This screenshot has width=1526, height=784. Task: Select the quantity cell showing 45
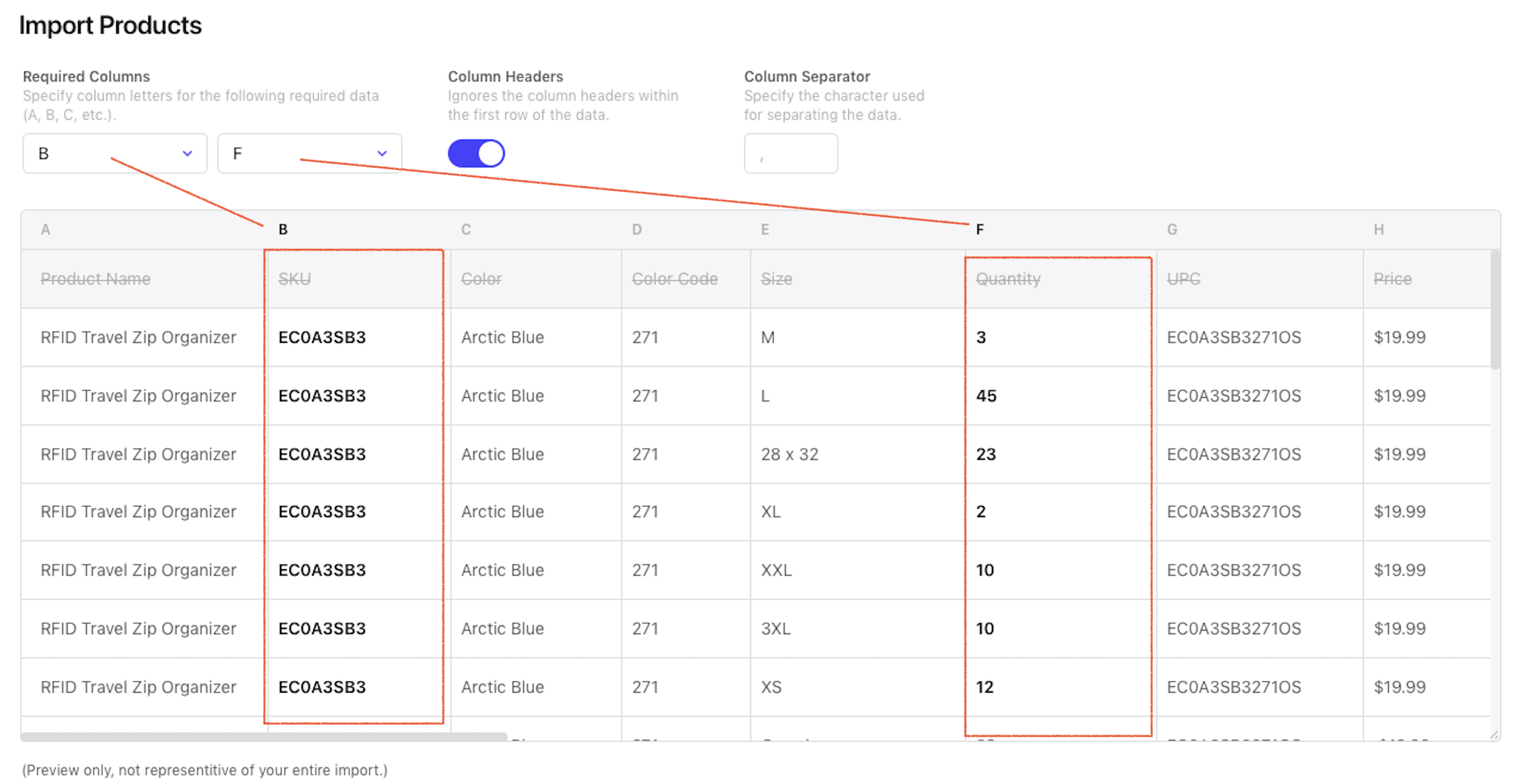click(x=986, y=395)
